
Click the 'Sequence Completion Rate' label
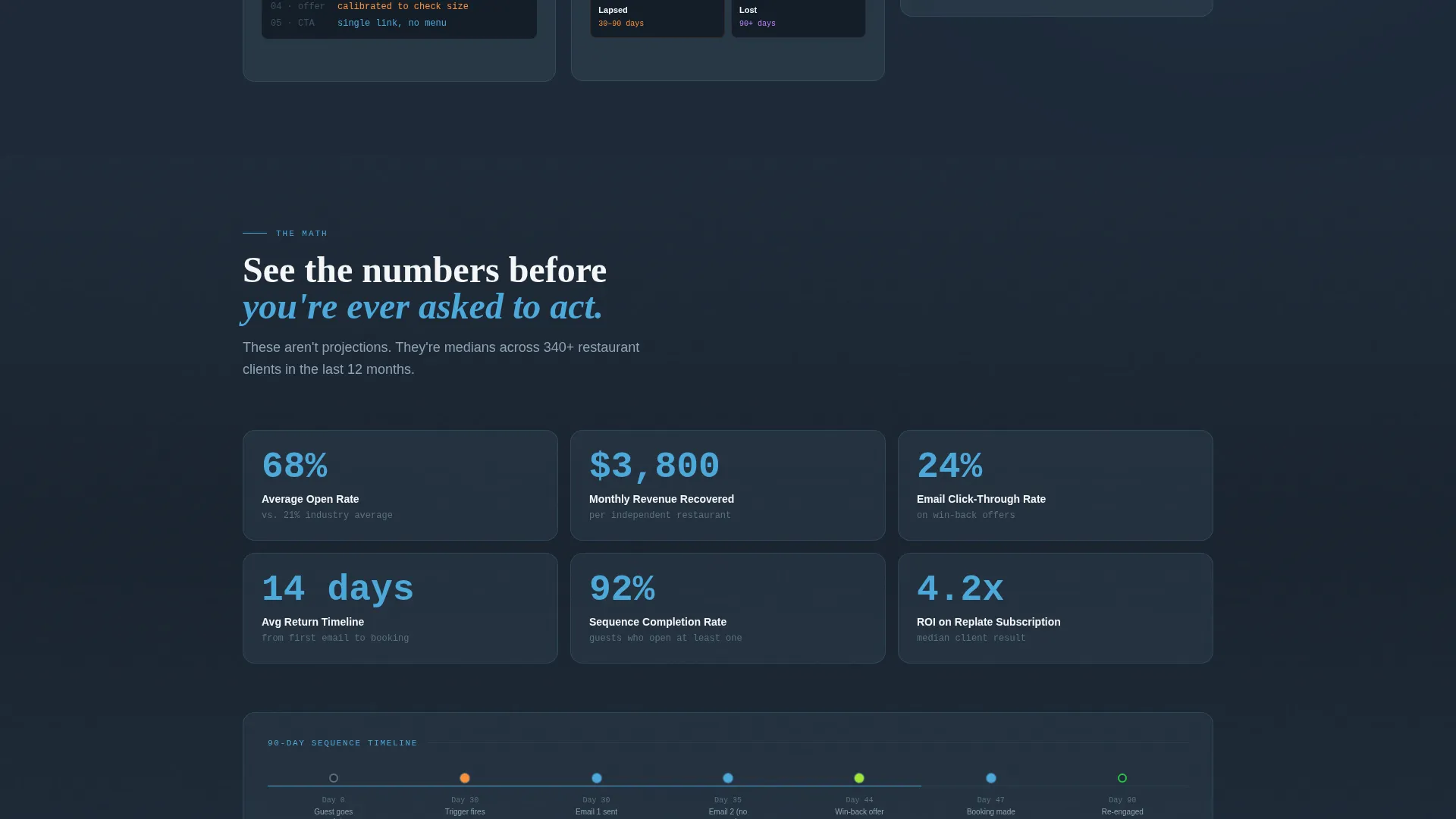[x=657, y=622]
